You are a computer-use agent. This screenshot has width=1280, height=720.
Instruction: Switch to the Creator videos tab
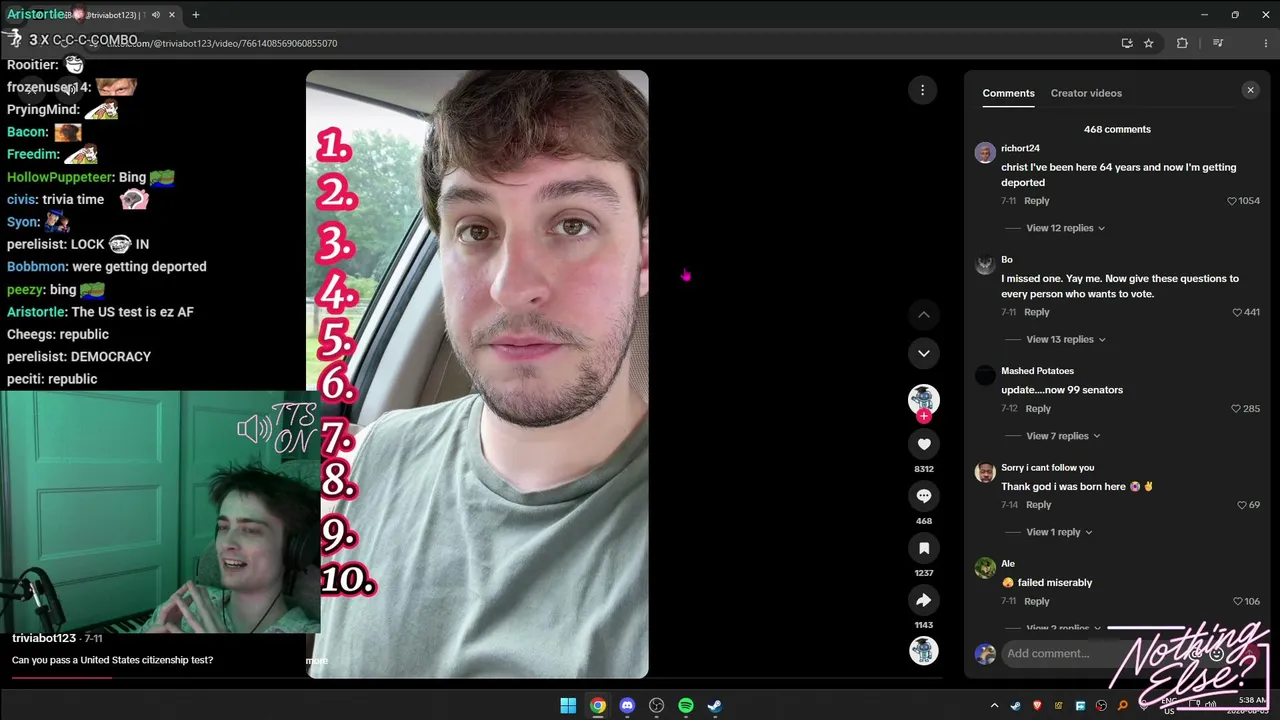(x=1086, y=93)
